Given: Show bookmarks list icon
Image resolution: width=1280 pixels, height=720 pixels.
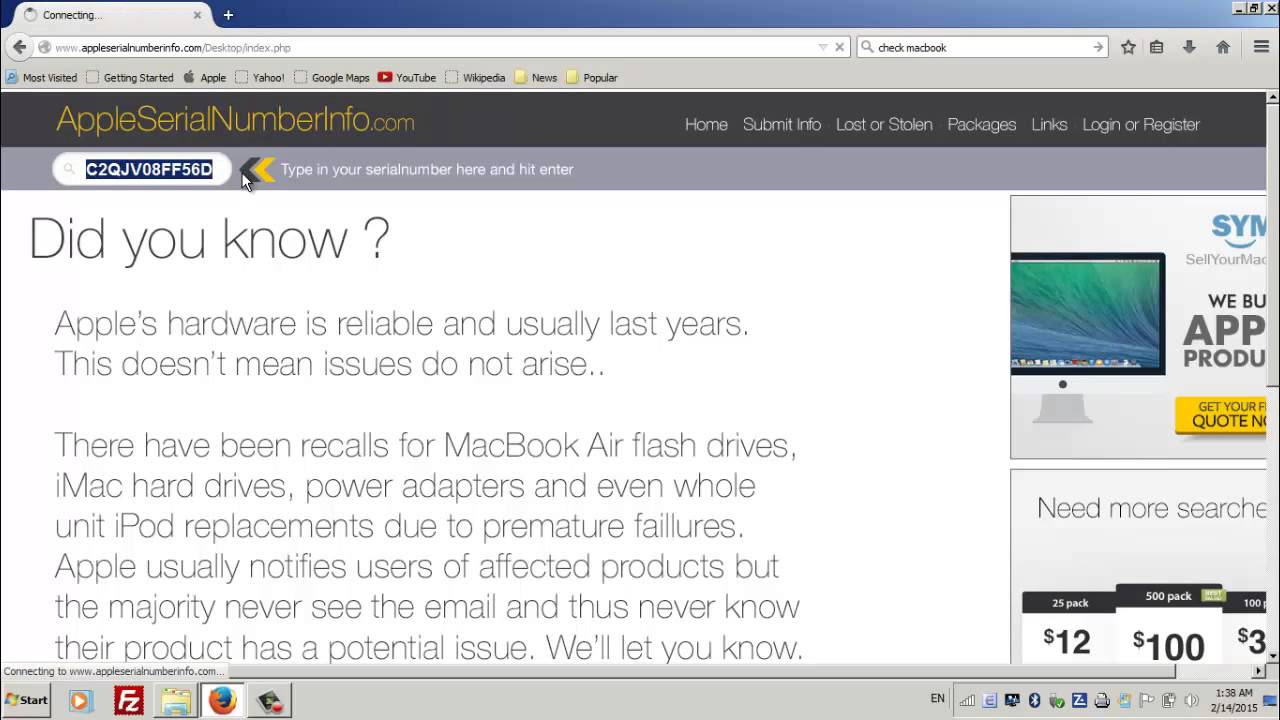Looking at the screenshot, I should point(1157,47).
